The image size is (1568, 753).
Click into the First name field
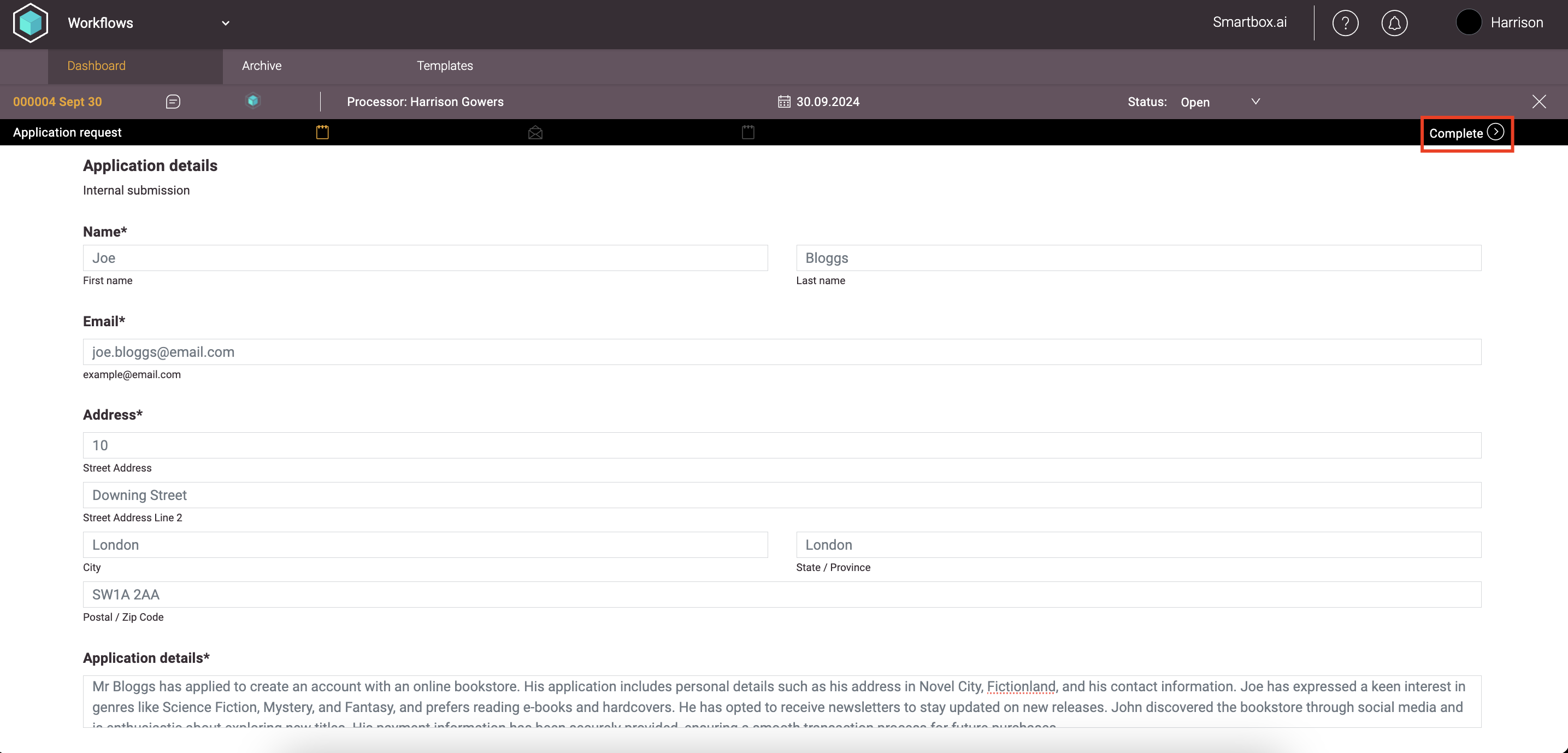coord(425,258)
